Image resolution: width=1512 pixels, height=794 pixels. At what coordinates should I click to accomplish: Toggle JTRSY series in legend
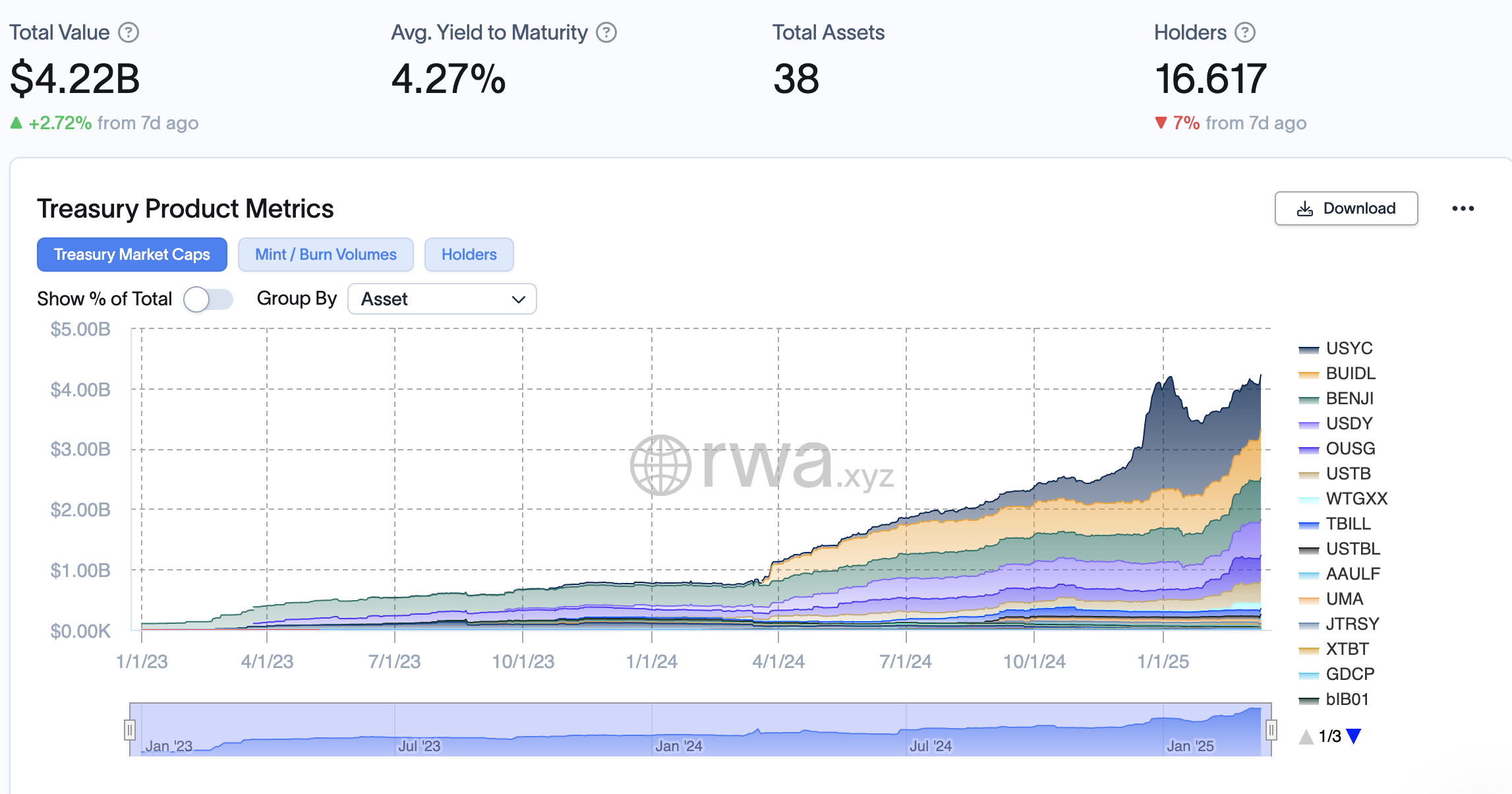point(1339,624)
